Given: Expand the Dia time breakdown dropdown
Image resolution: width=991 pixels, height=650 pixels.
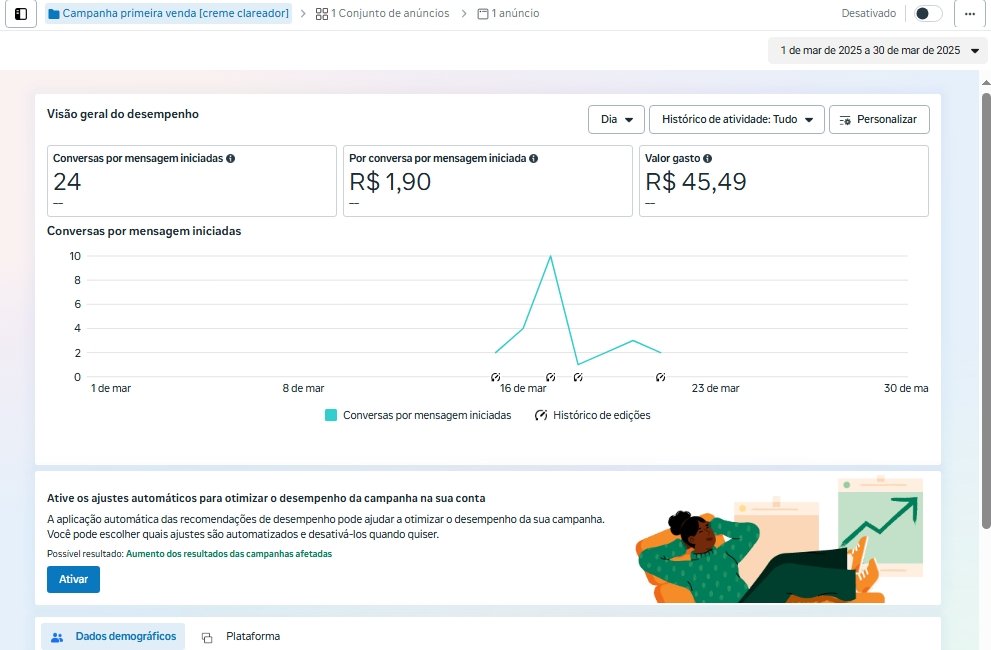Looking at the screenshot, I should [x=616, y=119].
